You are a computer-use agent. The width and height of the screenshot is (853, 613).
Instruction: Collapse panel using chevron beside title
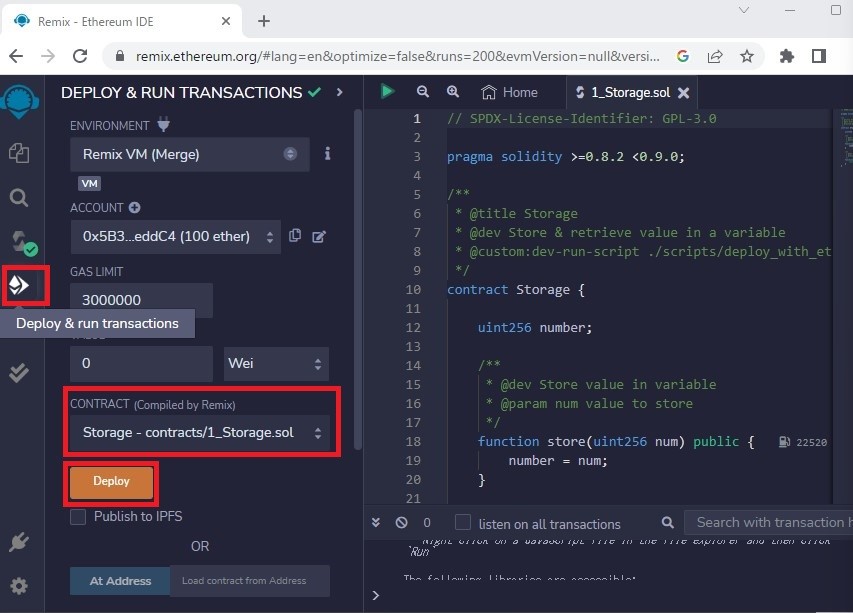[339, 92]
